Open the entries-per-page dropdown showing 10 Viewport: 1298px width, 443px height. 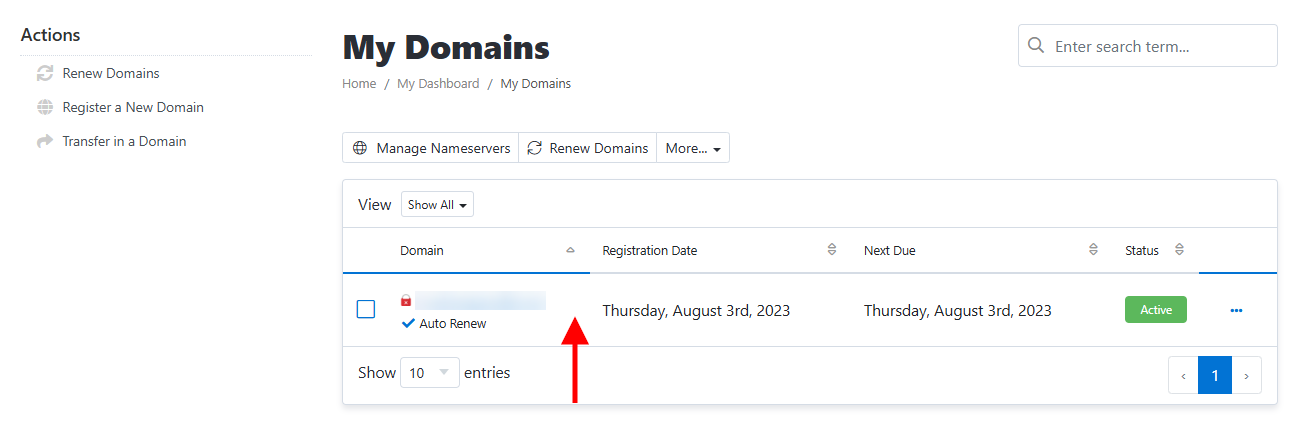429,373
